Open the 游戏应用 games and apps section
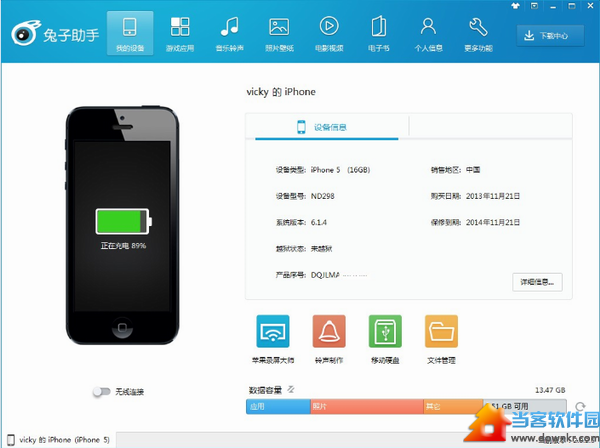Image resolution: width=600 pixels, height=448 pixels. (180, 33)
